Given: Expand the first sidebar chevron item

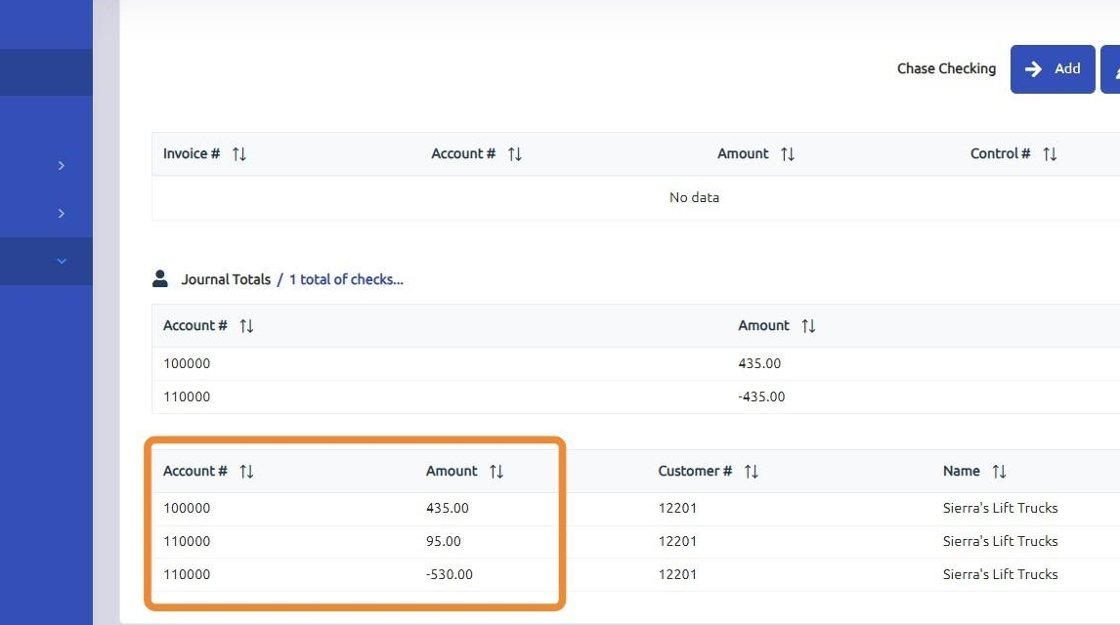Looking at the screenshot, I should (61, 165).
